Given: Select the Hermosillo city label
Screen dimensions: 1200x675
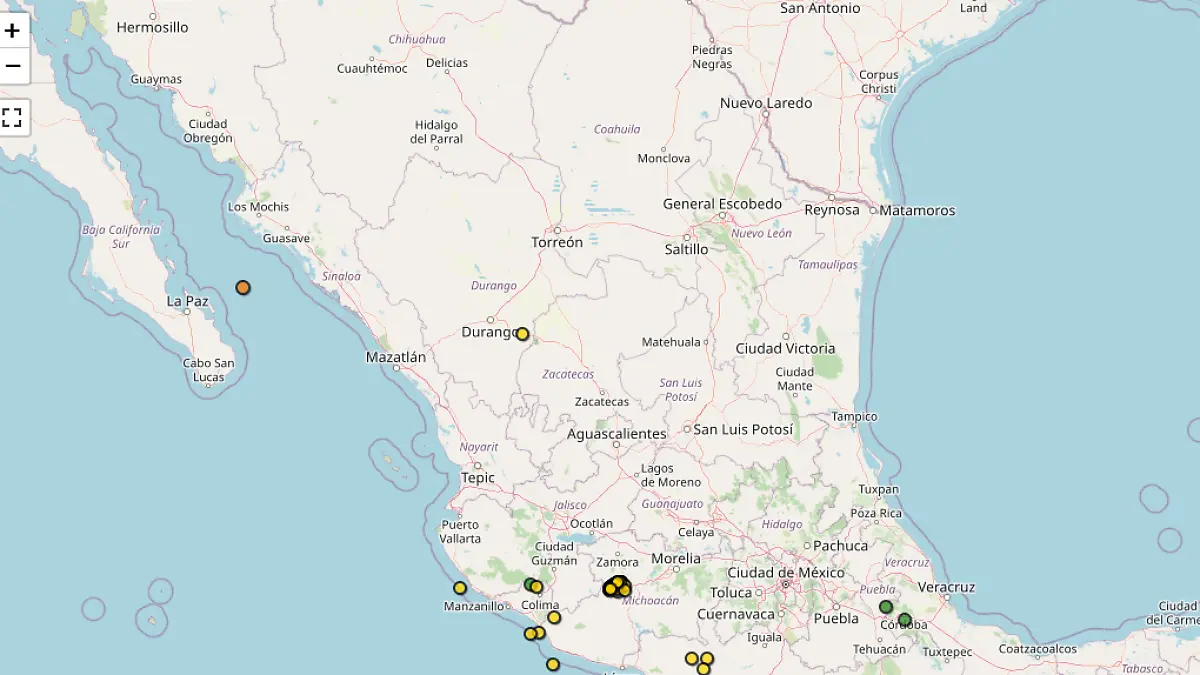Looking at the screenshot, I should (152, 27).
